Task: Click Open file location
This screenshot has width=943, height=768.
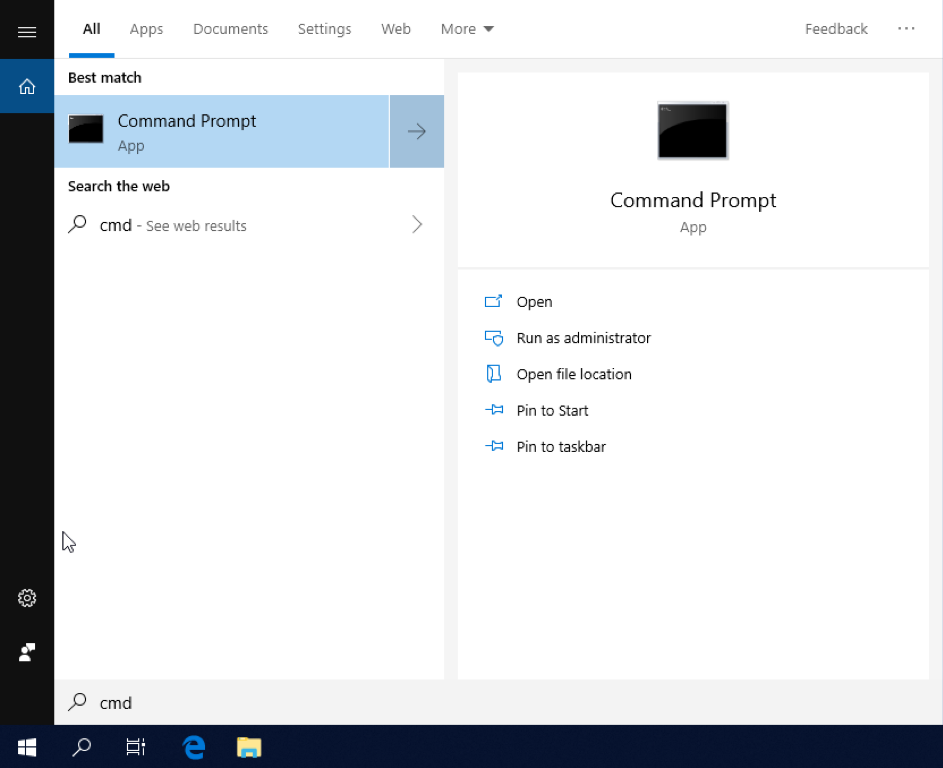Action: [574, 374]
